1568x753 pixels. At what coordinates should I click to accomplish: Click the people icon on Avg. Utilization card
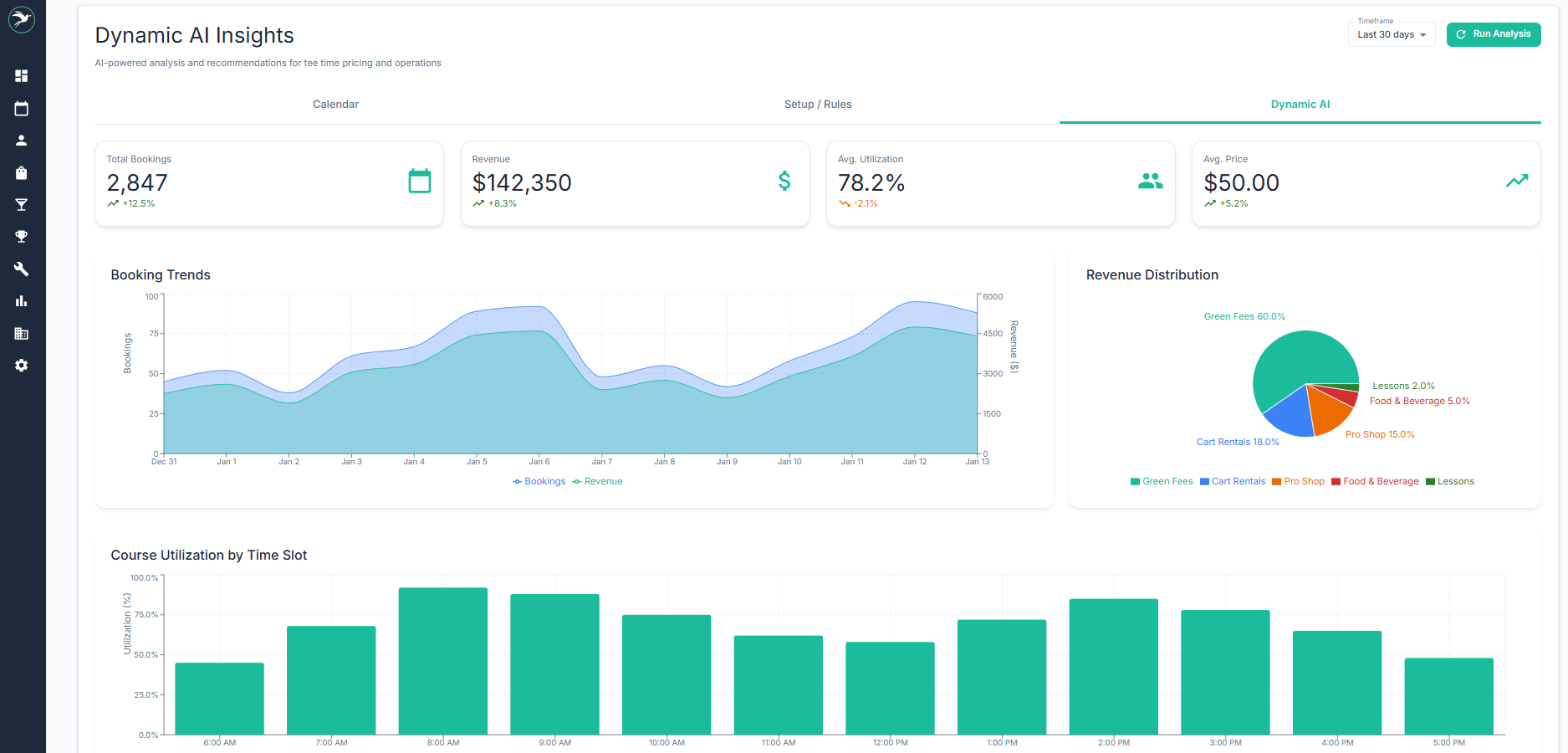tap(1151, 181)
